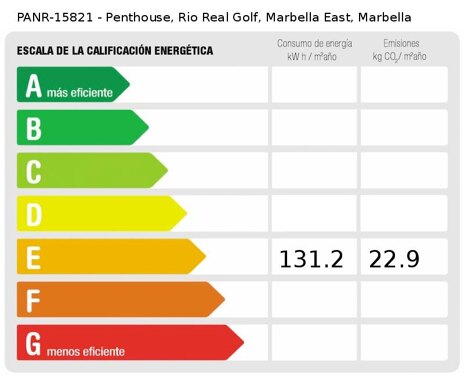The image size is (464, 377).
Task: Click the 'menos eficiente' label
Action: pyautogui.click(x=86, y=351)
